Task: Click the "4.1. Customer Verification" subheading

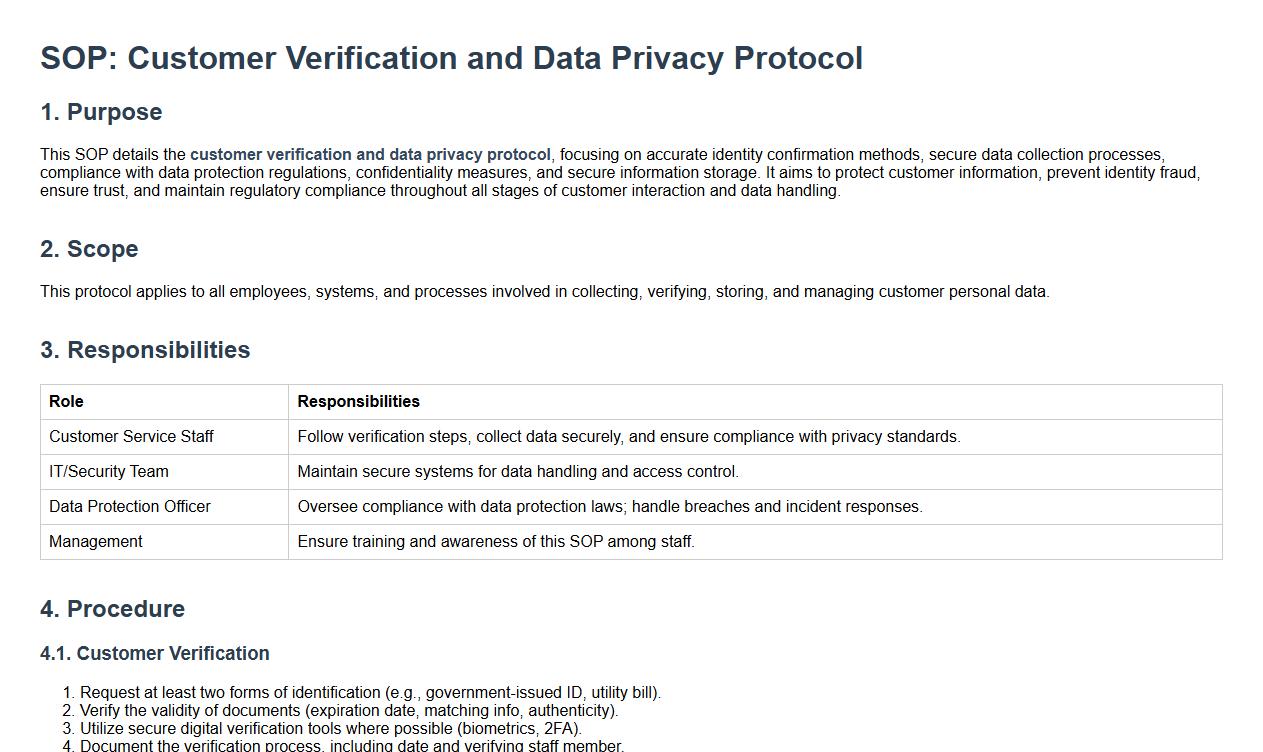Action: pos(155,654)
